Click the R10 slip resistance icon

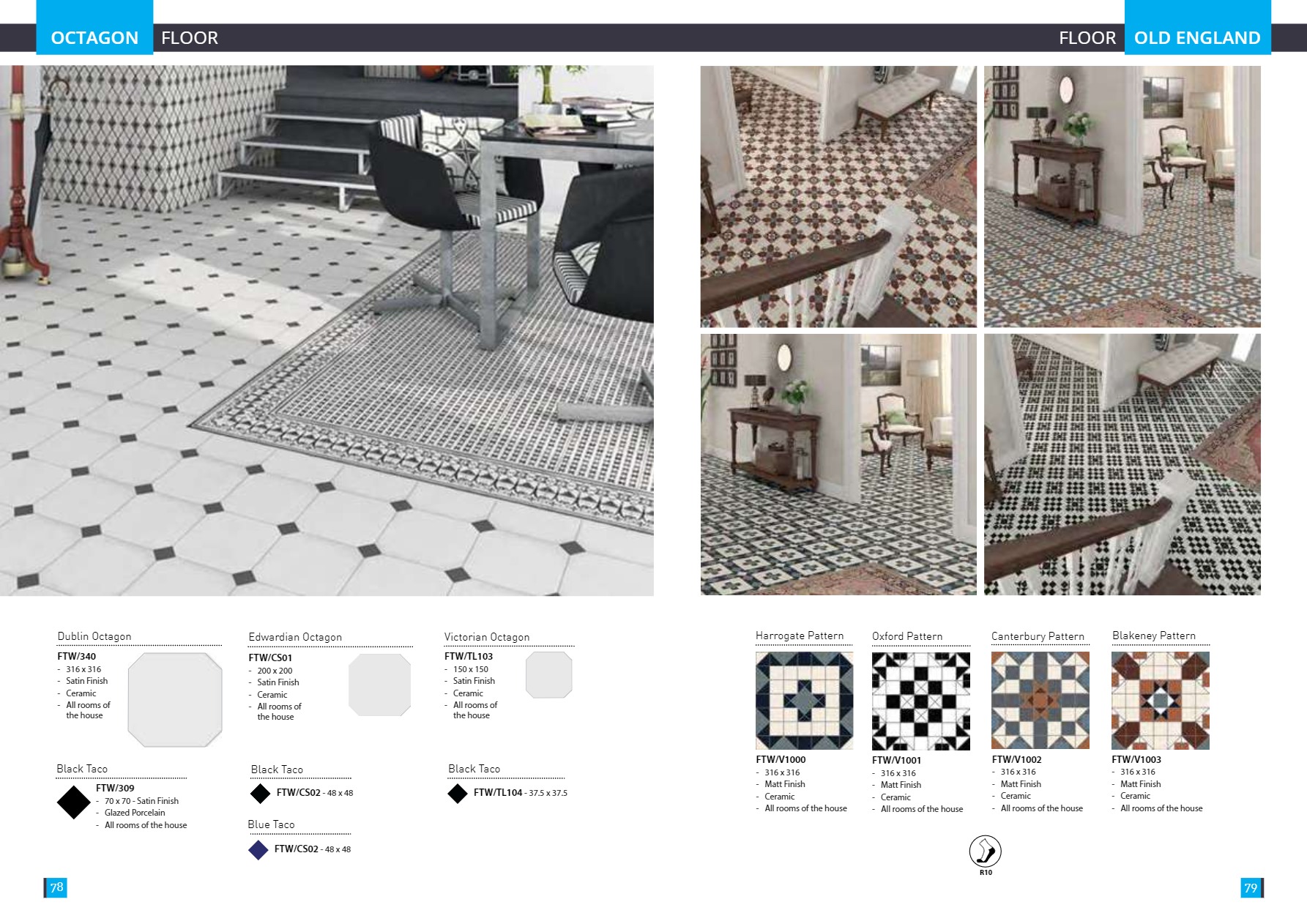pos(984,852)
